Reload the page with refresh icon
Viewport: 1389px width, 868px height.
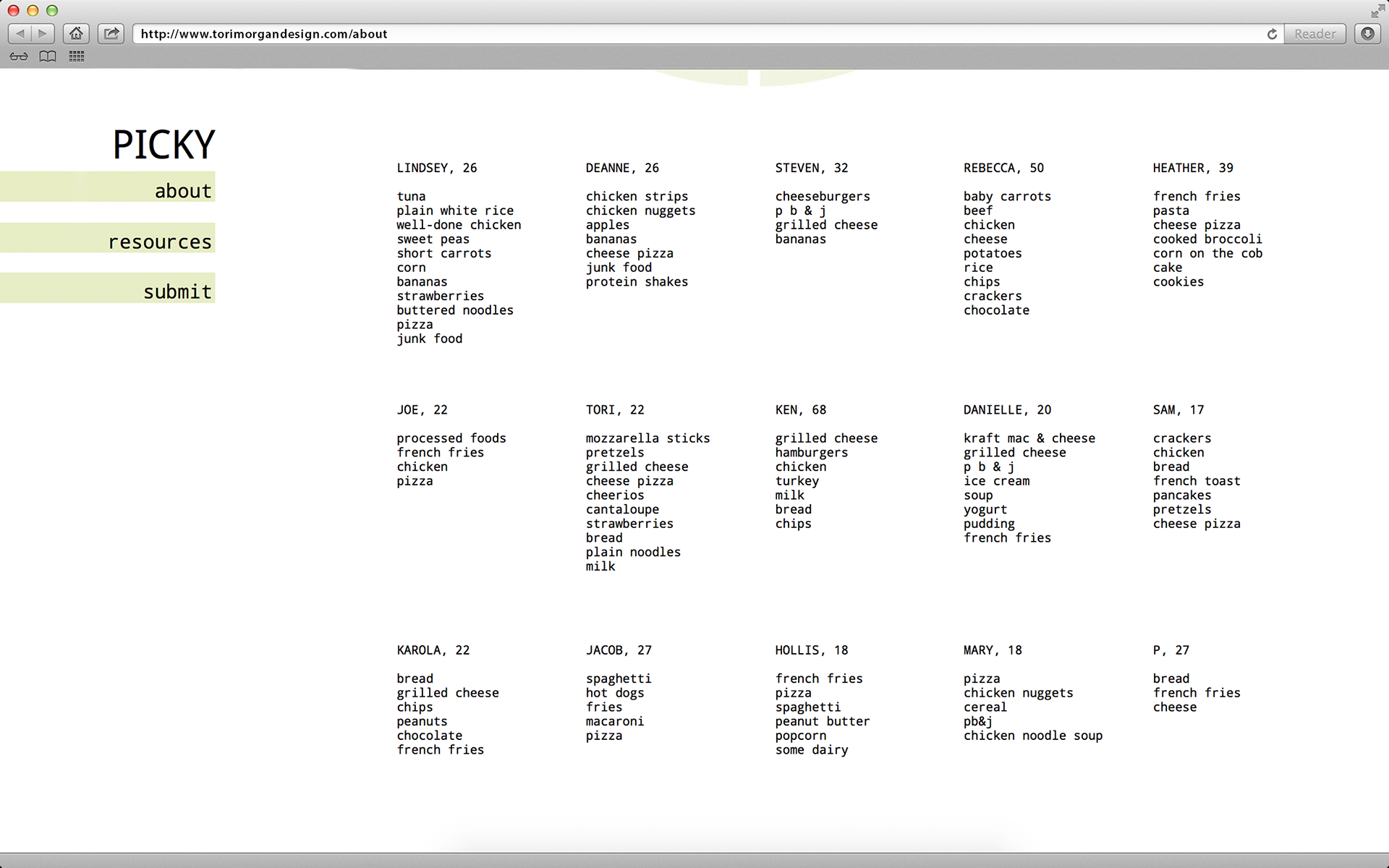tap(1272, 34)
